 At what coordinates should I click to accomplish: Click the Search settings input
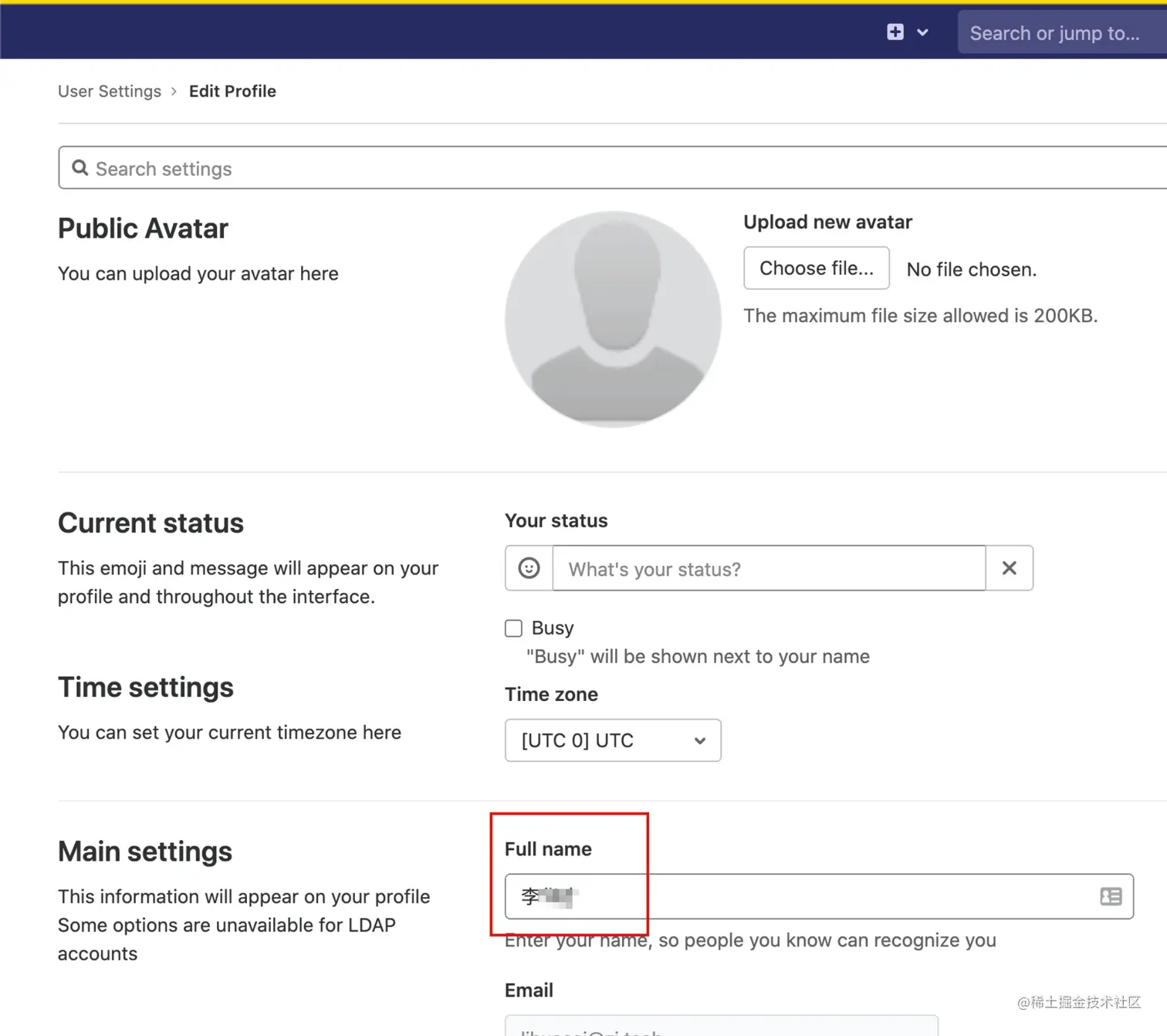613,168
